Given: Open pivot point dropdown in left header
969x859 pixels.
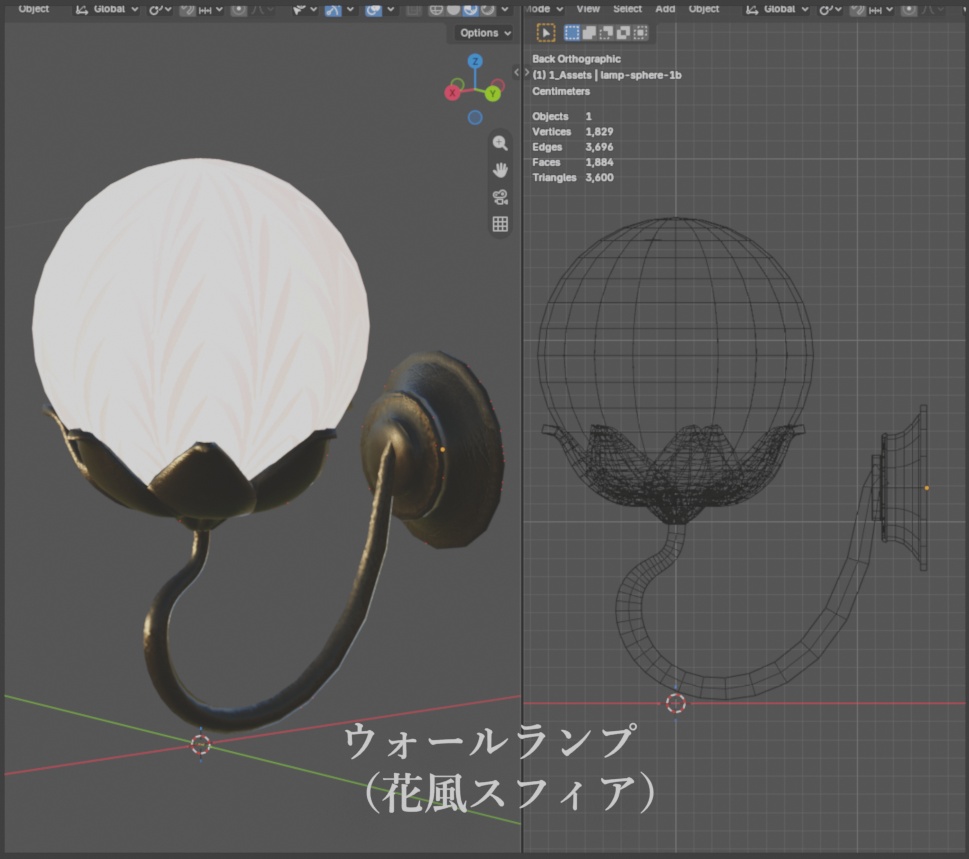Looking at the screenshot, I should 159,9.
